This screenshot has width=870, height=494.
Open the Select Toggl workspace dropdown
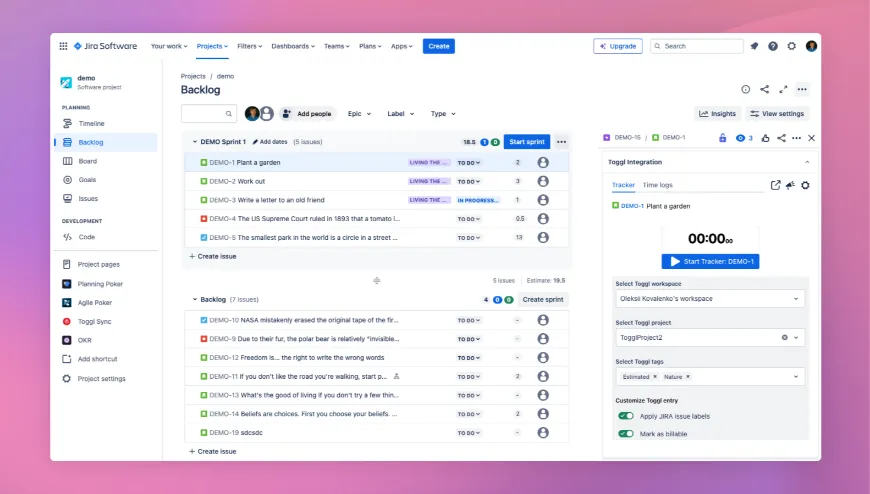pyautogui.click(x=708, y=299)
